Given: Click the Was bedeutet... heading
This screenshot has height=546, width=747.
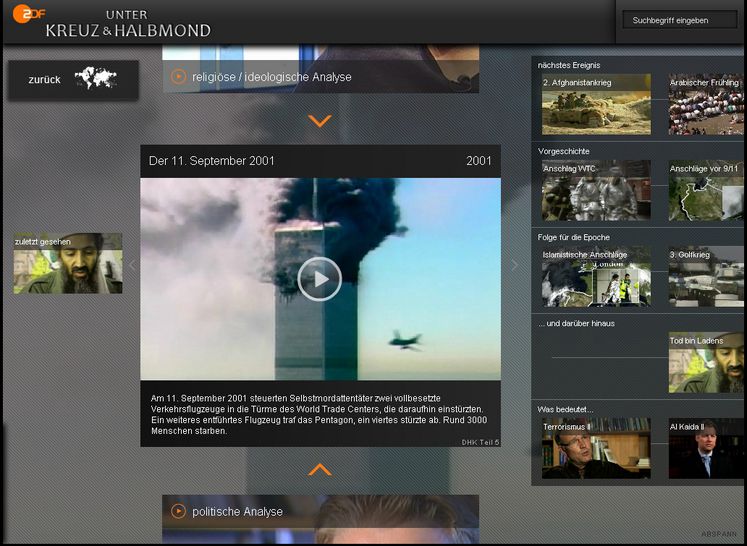Looking at the screenshot, I should click(x=565, y=410).
